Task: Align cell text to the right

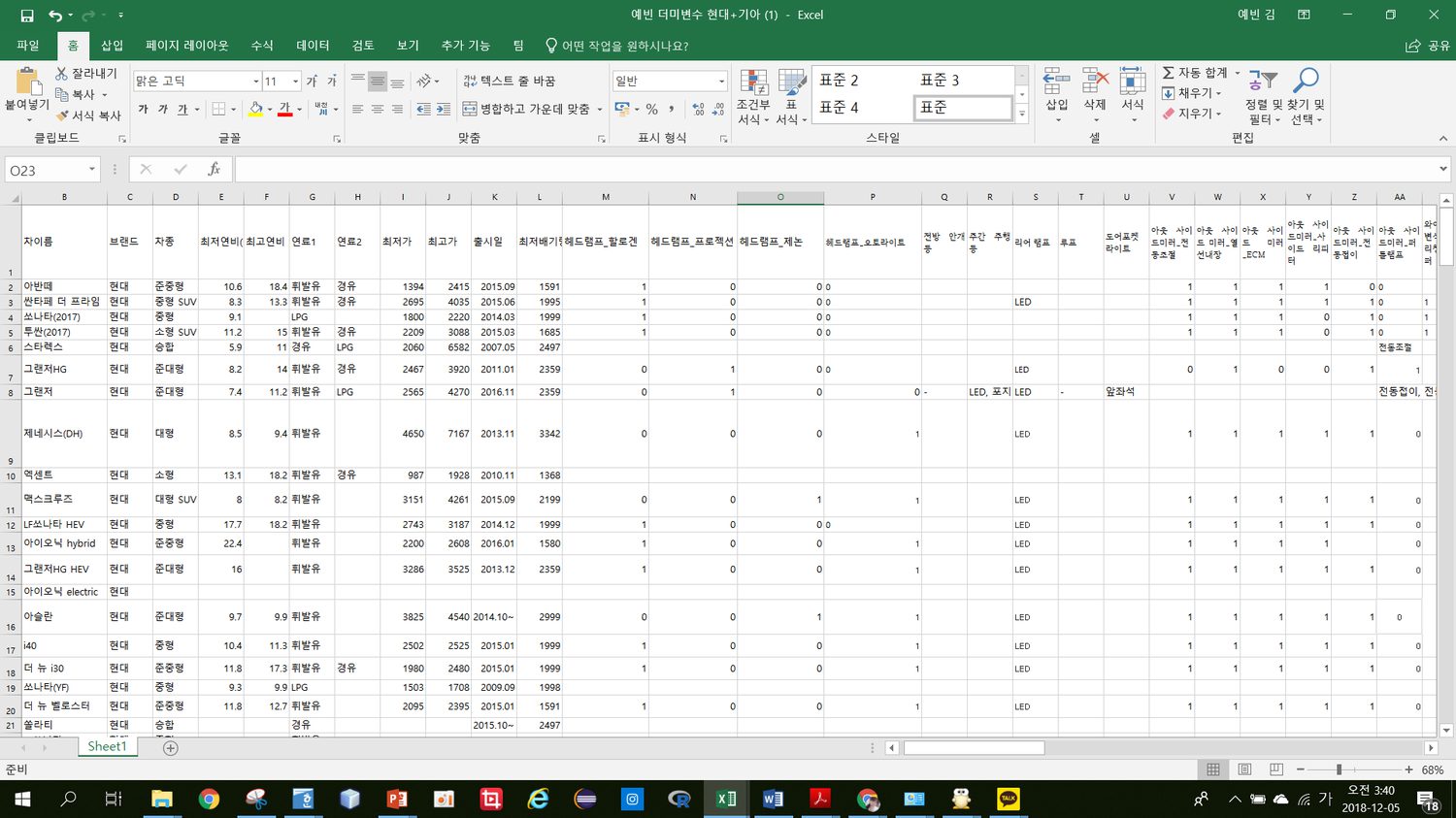Action: (x=397, y=110)
